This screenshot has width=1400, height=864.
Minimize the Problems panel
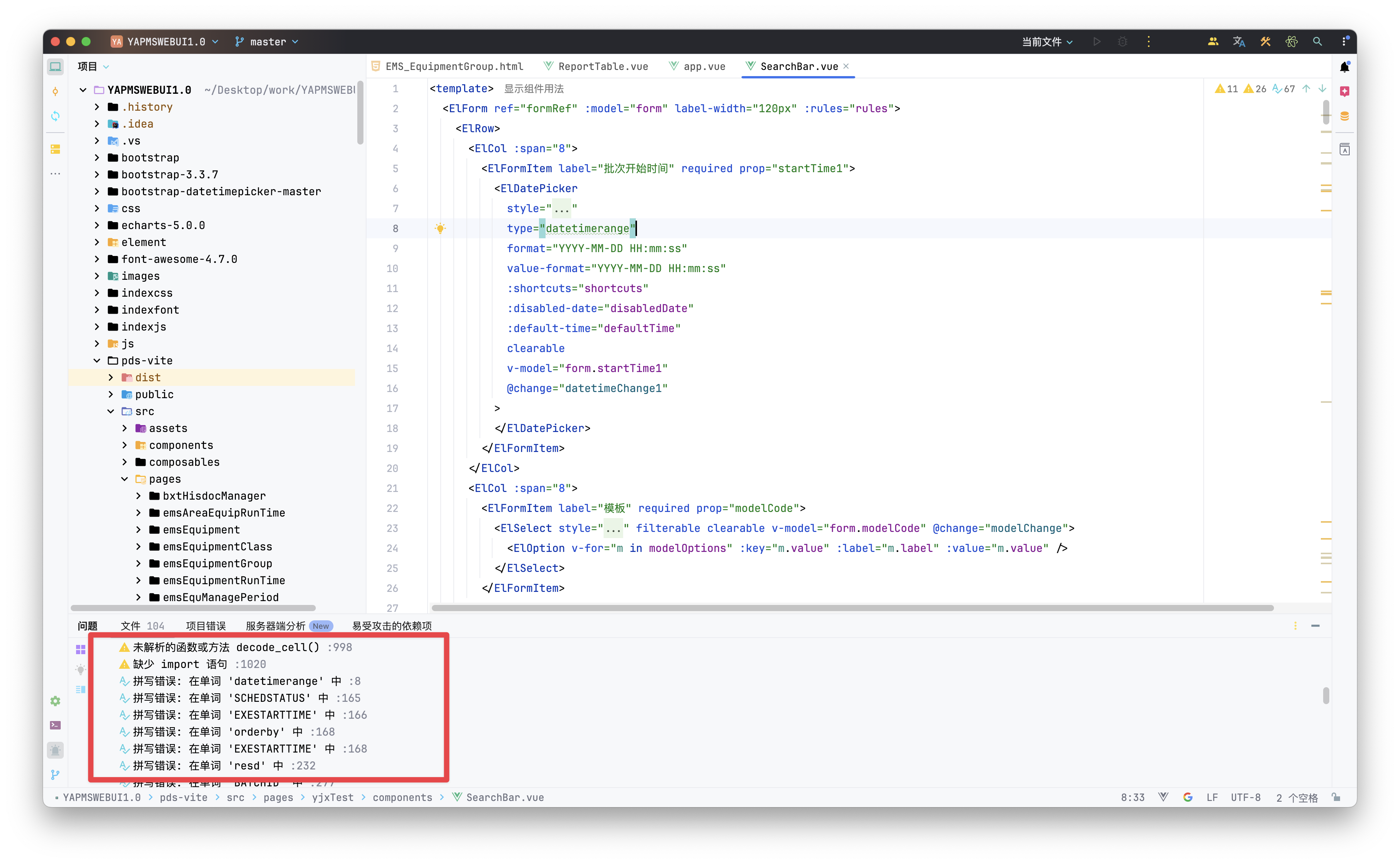tap(1315, 626)
